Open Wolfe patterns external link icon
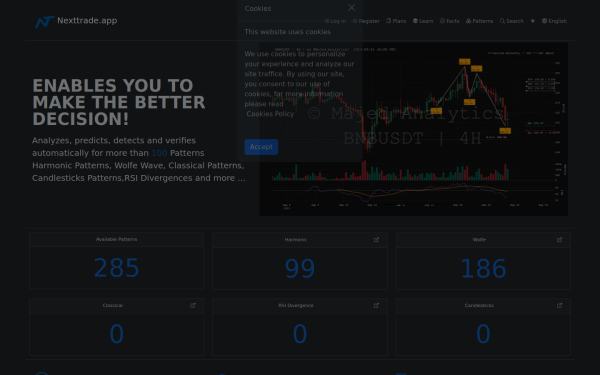Image resolution: width=600 pixels, height=375 pixels. pos(559,240)
